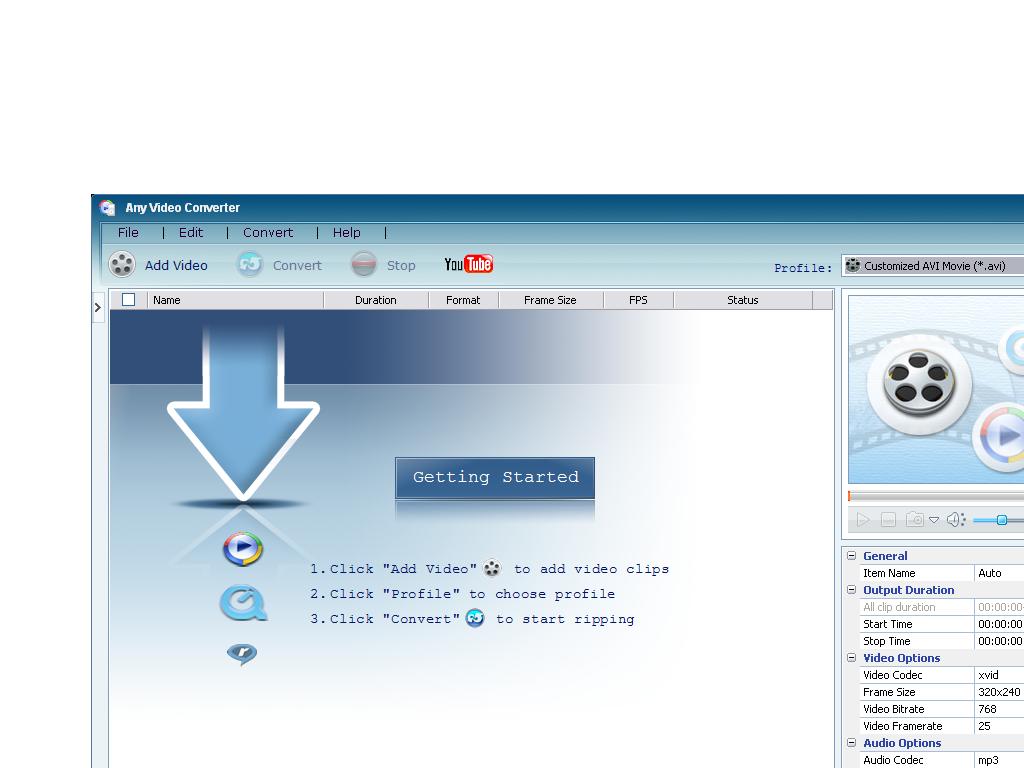Click the play button in preview panel

click(863, 520)
